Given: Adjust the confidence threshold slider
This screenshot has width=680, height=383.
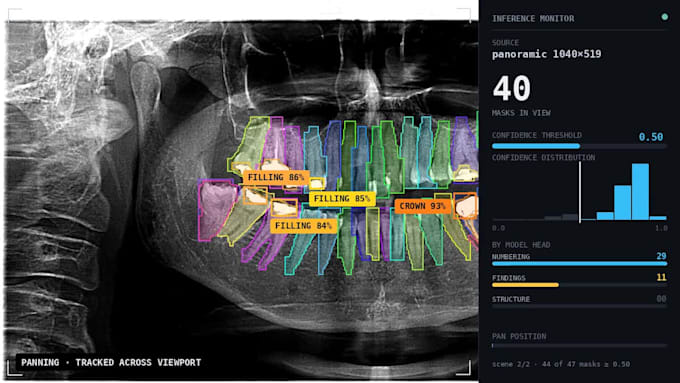Looking at the screenshot, I should (x=579, y=146).
